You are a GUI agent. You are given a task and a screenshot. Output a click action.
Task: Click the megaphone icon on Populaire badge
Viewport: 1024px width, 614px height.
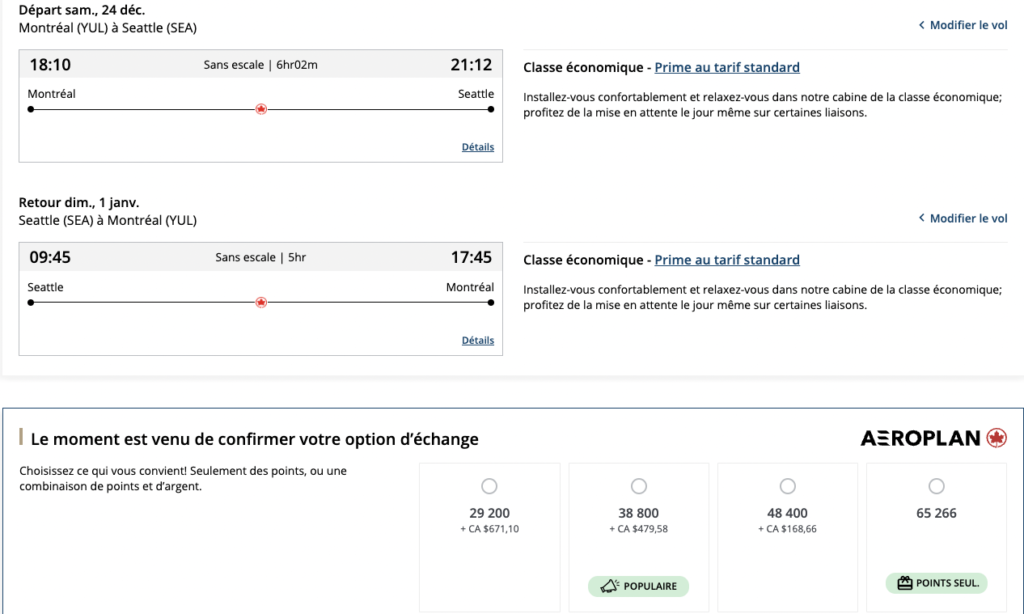[x=607, y=586]
